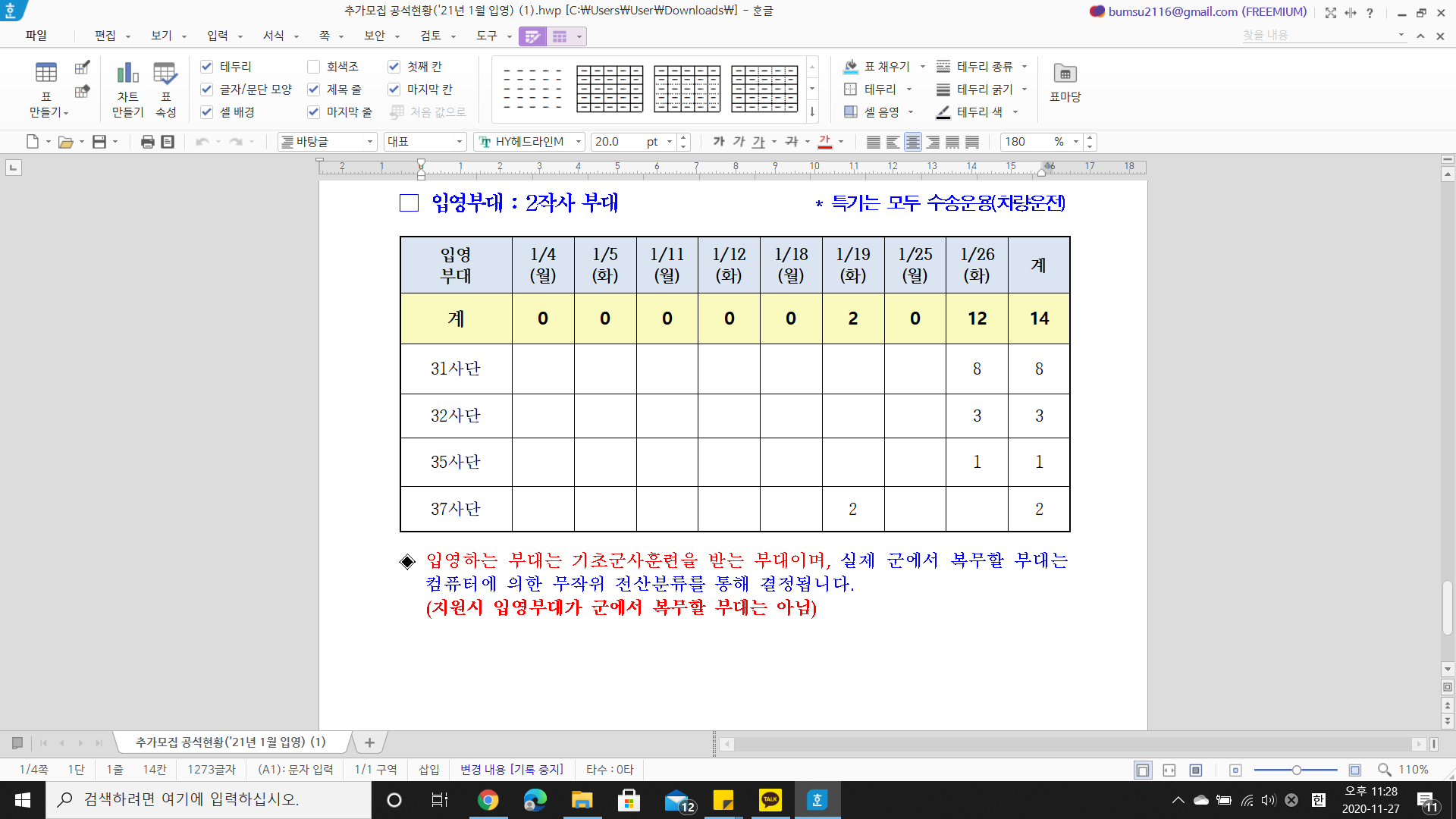Open the 편집 menu

point(105,36)
